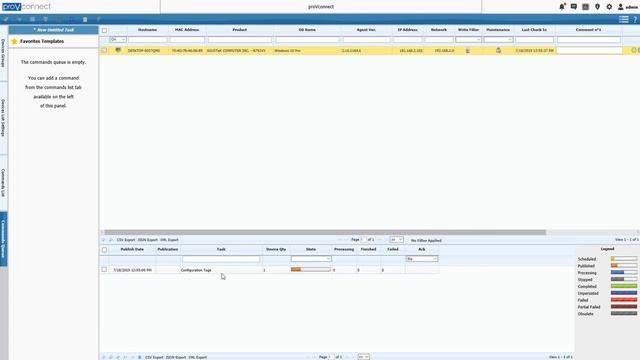Open the page size dropdown in bottom pager
640x360 pixels.
click(363, 357)
